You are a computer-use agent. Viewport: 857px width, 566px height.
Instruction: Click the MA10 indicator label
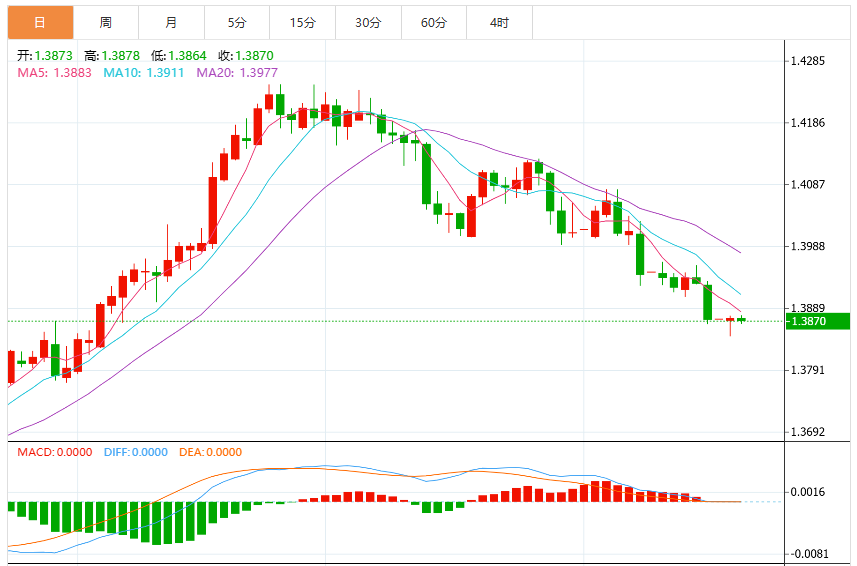pyautogui.click(x=144, y=73)
